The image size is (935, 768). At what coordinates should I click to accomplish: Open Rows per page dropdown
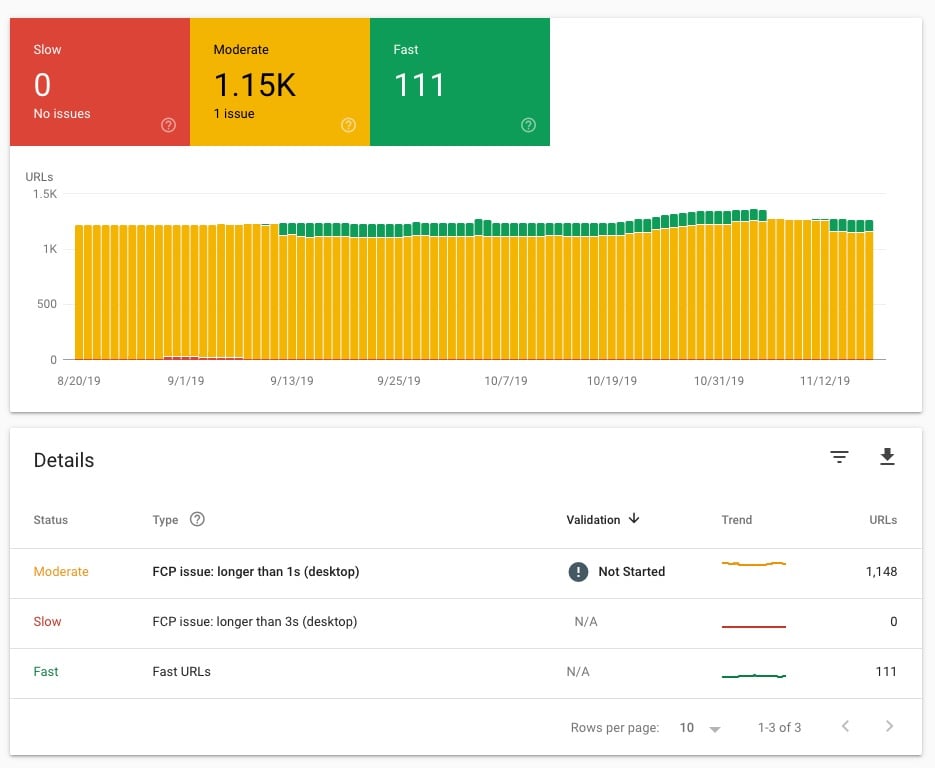click(700, 727)
